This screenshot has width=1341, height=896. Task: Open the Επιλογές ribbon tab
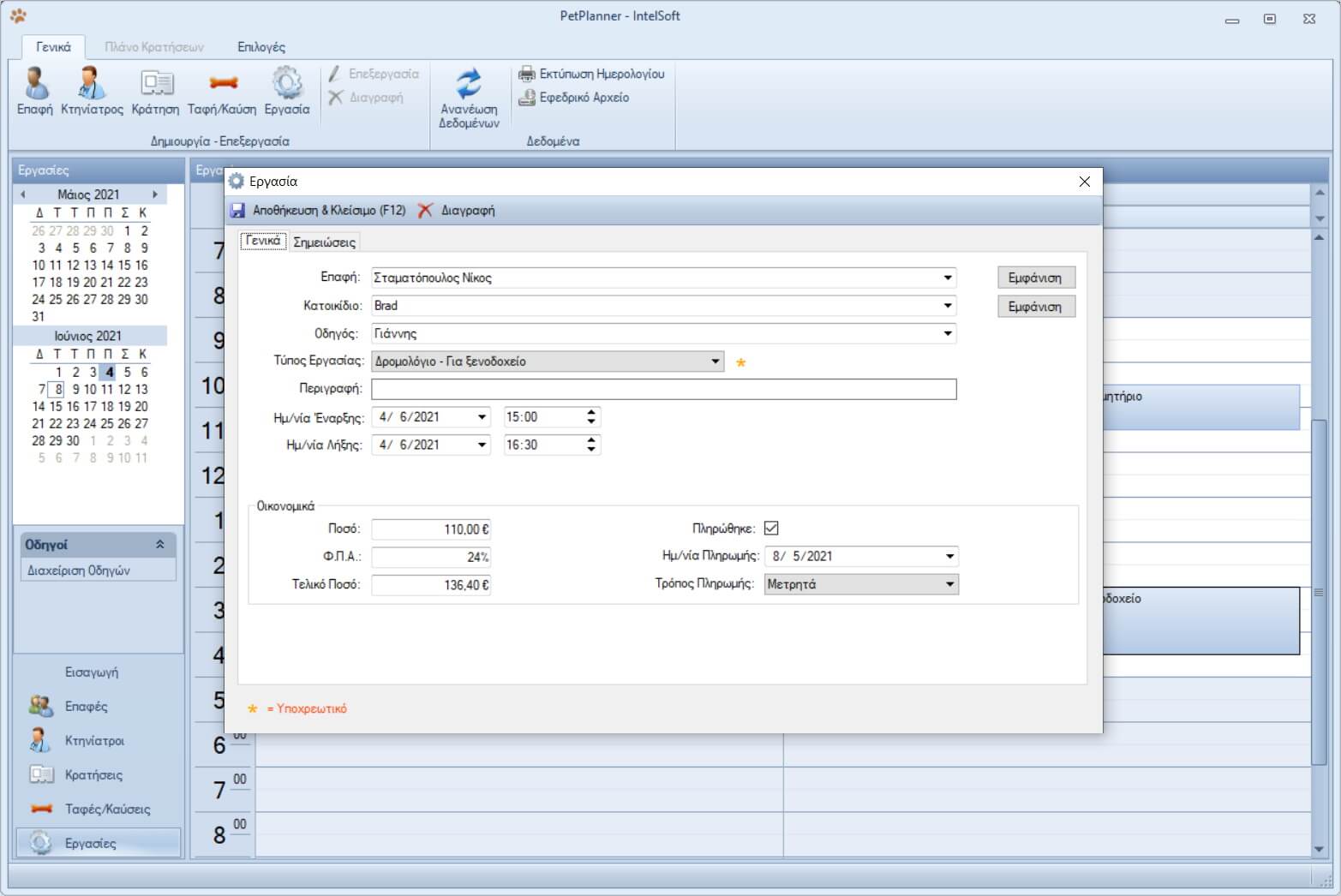261,47
